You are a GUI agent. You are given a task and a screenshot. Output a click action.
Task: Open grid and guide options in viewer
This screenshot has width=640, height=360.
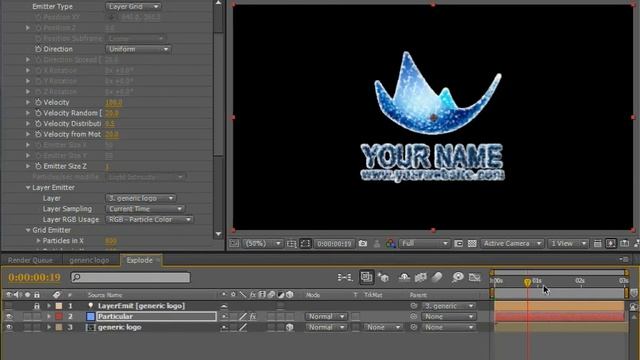pos(291,244)
